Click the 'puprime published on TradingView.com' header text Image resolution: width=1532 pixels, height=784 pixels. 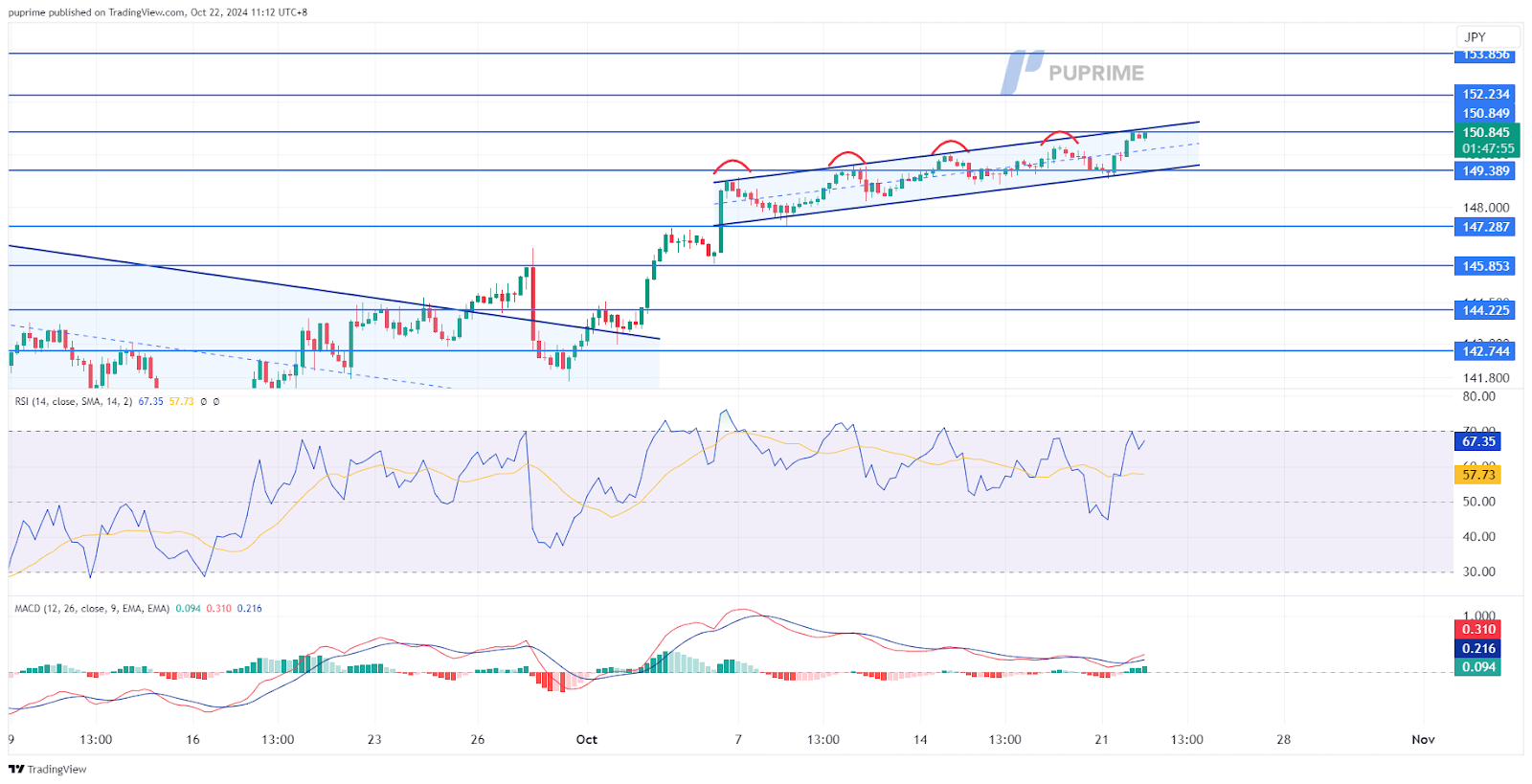97,12
